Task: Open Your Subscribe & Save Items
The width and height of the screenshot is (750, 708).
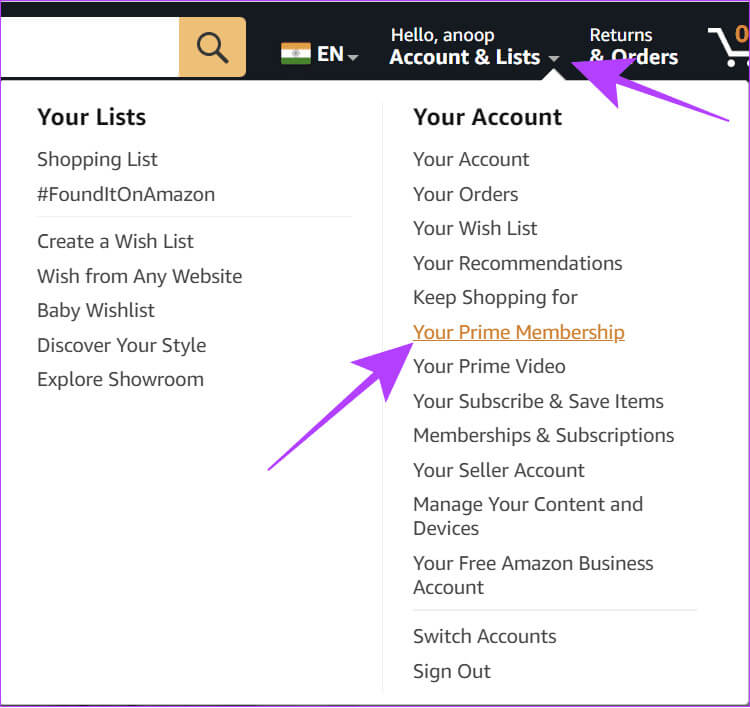Action: point(538,401)
